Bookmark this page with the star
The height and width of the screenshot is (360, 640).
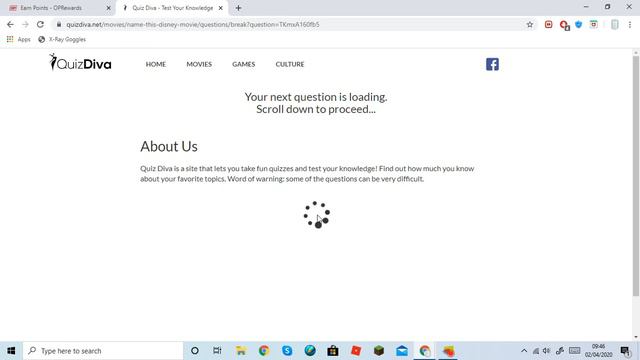(x=529, y=24)
